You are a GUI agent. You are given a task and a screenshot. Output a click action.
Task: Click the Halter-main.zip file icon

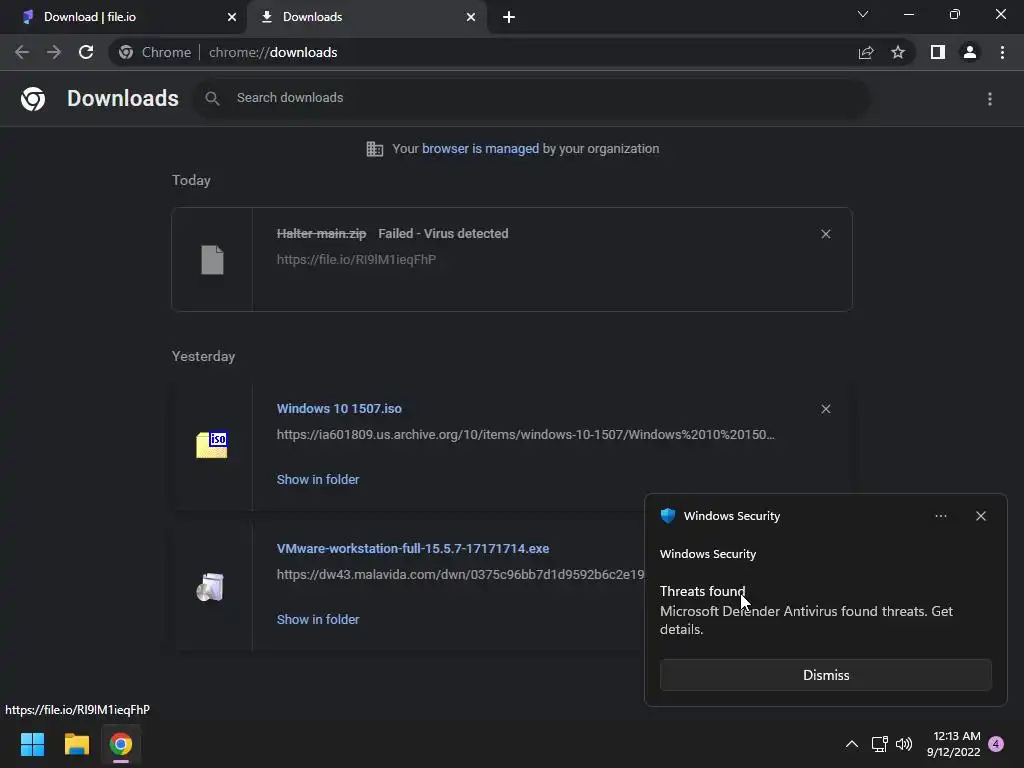click(x=212, y=260)
